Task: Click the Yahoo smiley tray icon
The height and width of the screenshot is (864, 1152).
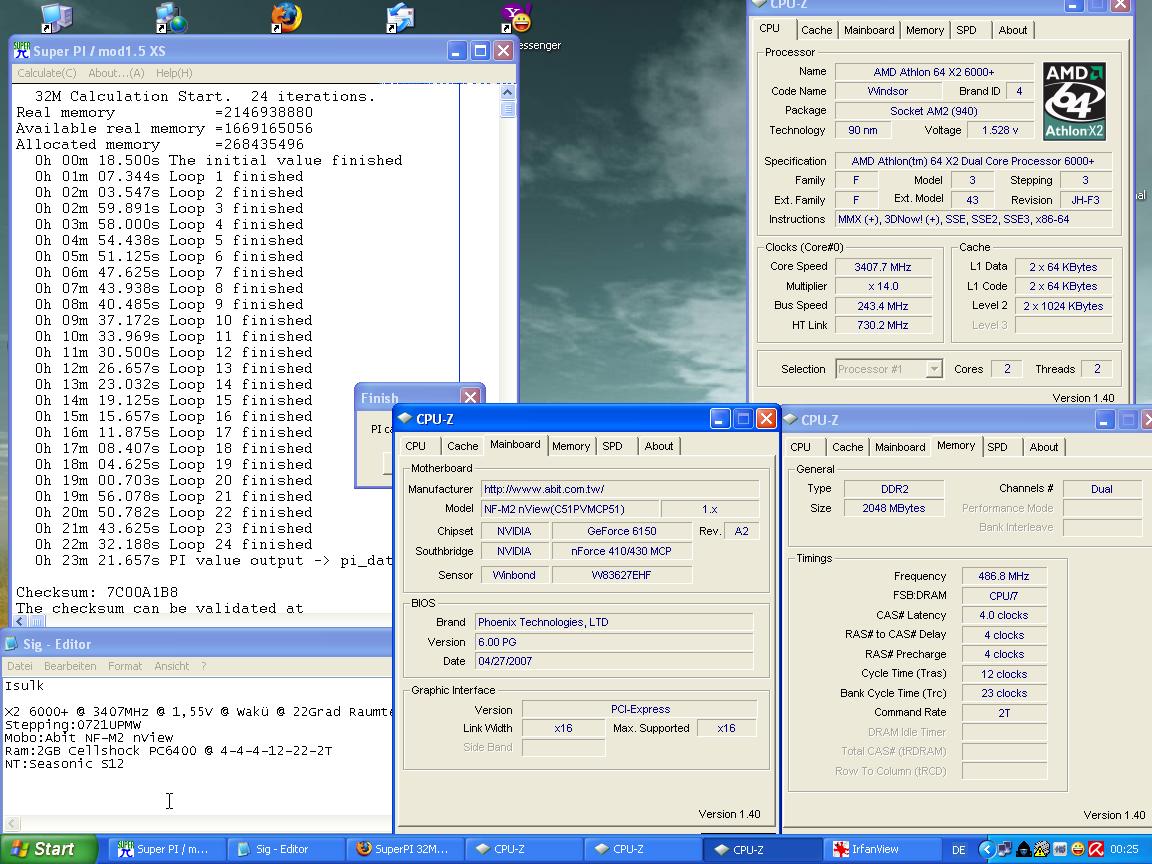Action: click(1078, 849)
